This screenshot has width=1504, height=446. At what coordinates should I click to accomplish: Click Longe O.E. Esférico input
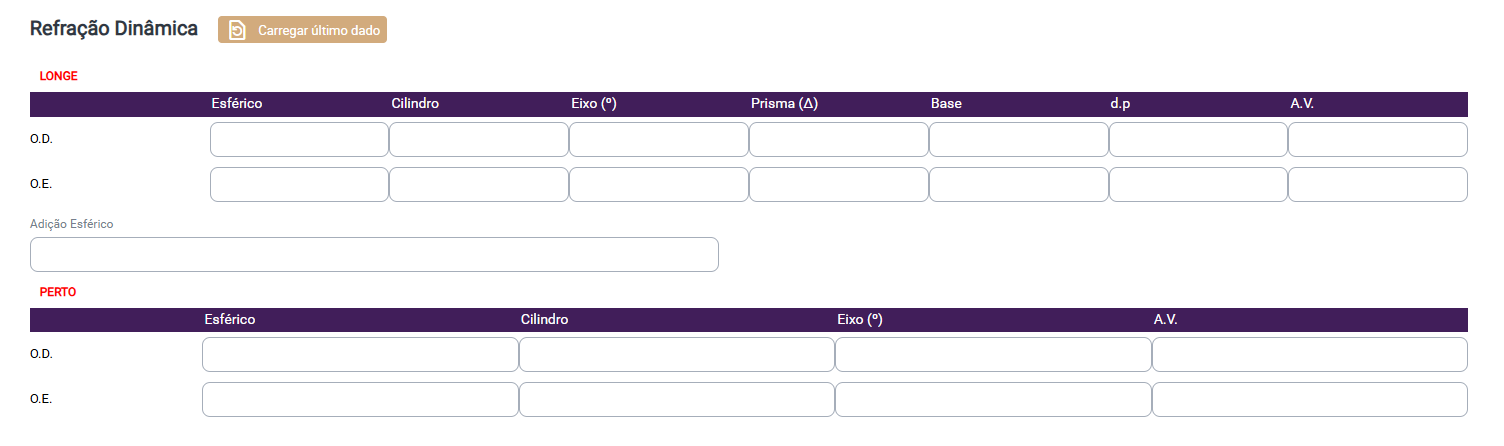[299, 185]
